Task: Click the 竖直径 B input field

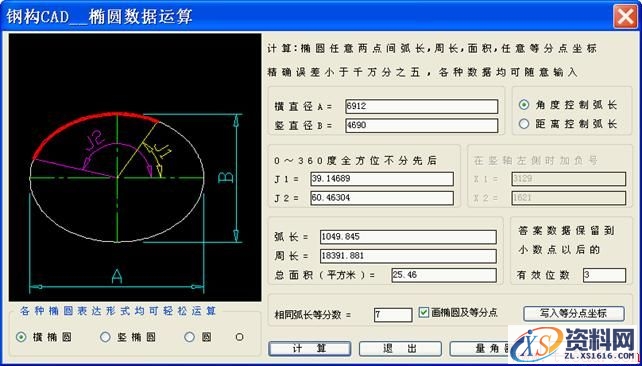Action: tap(421, 125)
